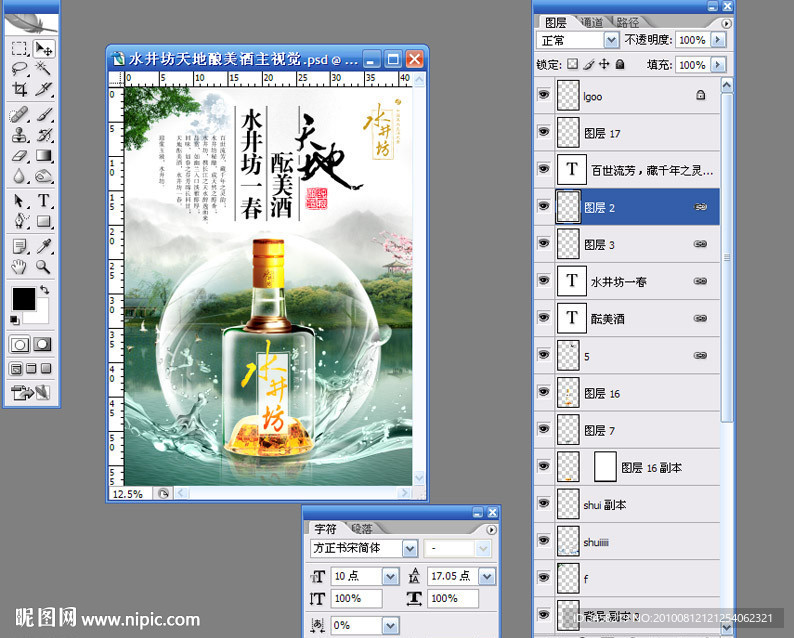Viewport: 794px width, 638px height.
Task: Select the Gradient tool
Action: click(x=44, y=155)
